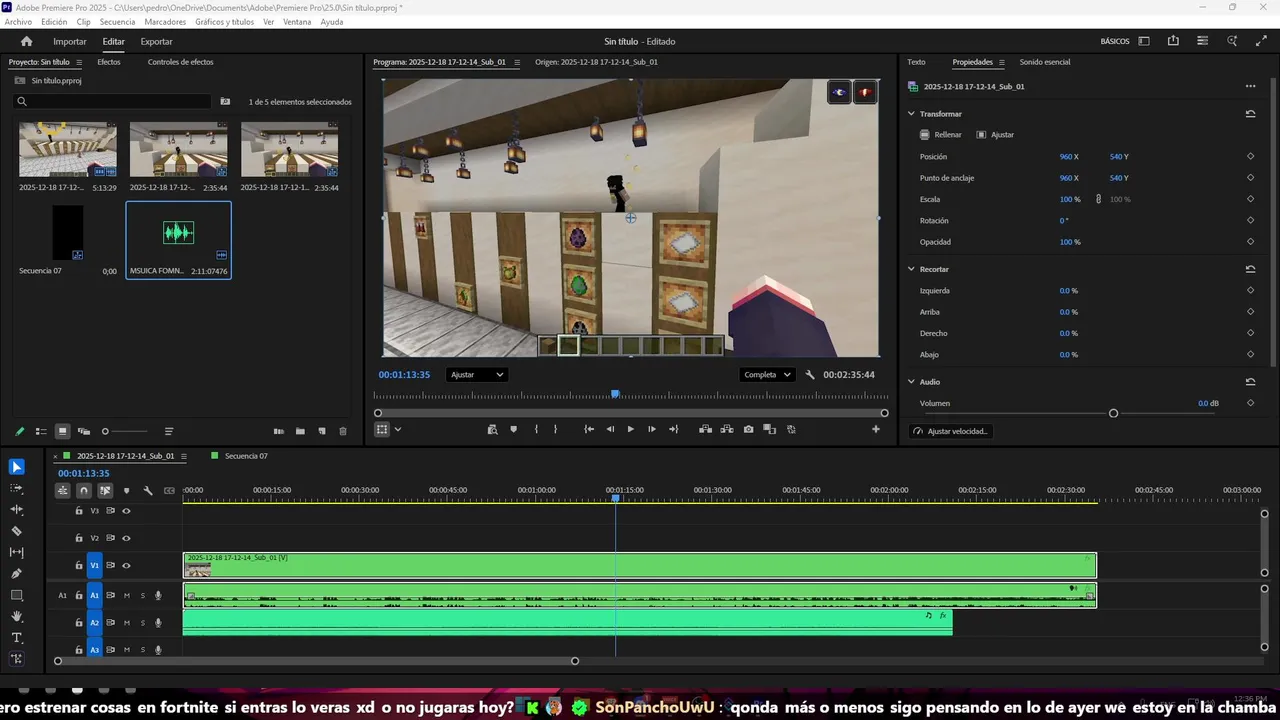Image resolution: width=1280 pixels, height=720 pixels.
Task: Switch Project panel to freeform view
Action: [84, 432]
